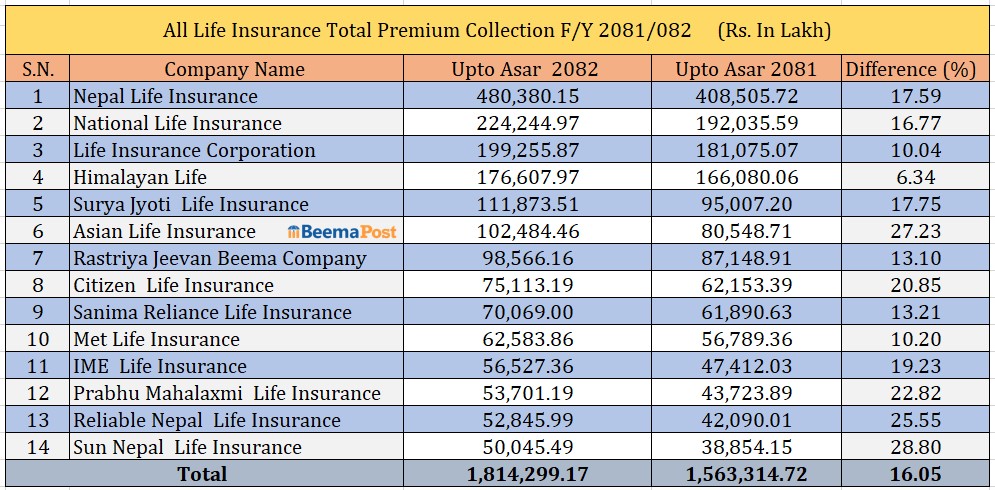Click the Company Name column header
The width and height of the screenshot is (995, 490).
point(235,69)
